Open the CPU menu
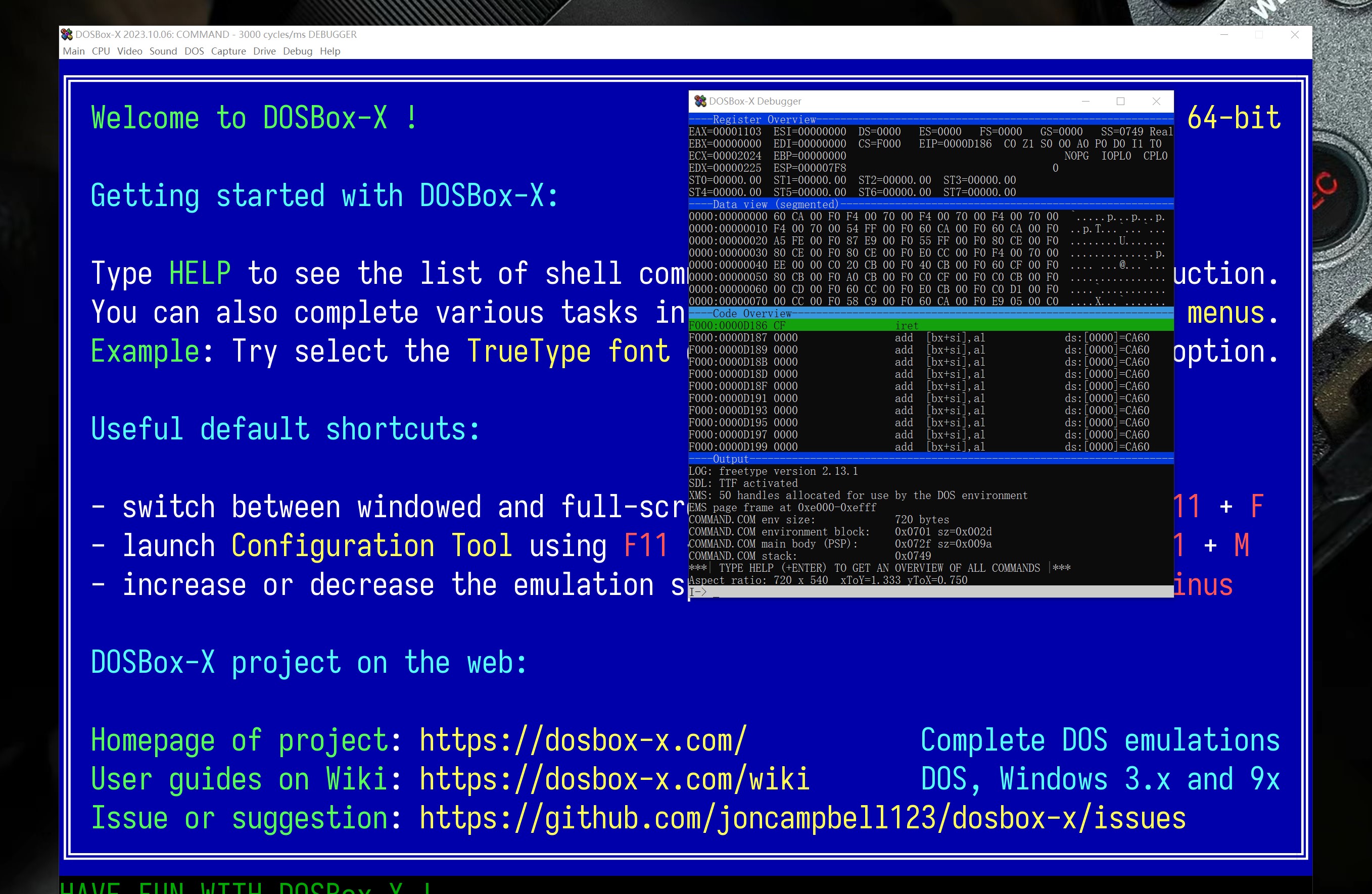 [x=101, y=52]
